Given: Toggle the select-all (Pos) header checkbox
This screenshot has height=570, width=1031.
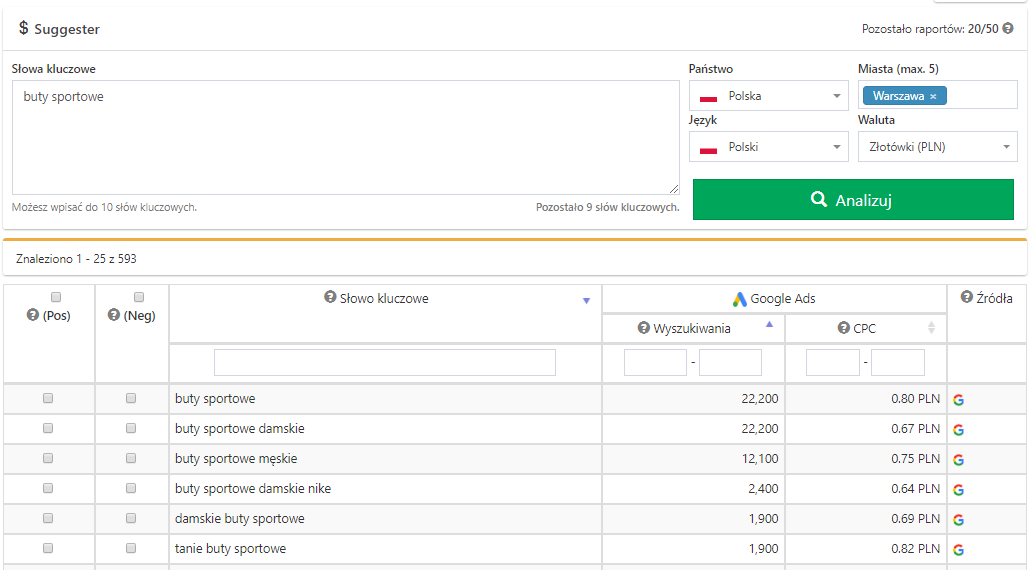Looking at the screenshot, I should click(56, 297).
